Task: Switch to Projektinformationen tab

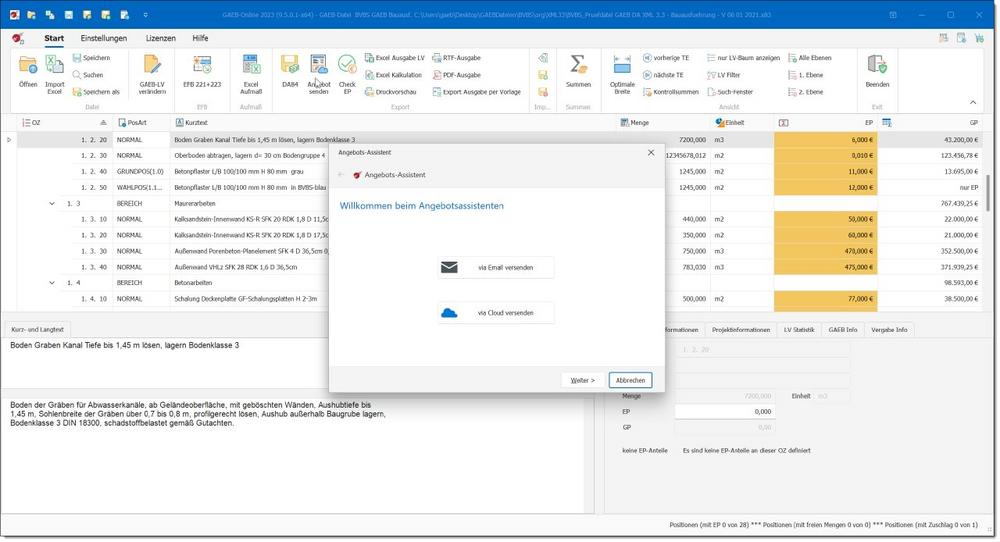Action: [740, 330]
